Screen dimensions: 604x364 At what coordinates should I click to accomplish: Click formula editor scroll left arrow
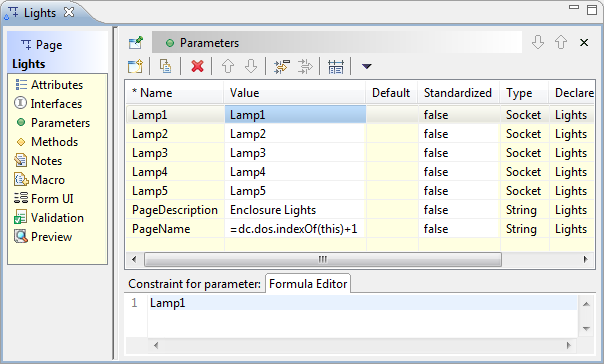156,346
